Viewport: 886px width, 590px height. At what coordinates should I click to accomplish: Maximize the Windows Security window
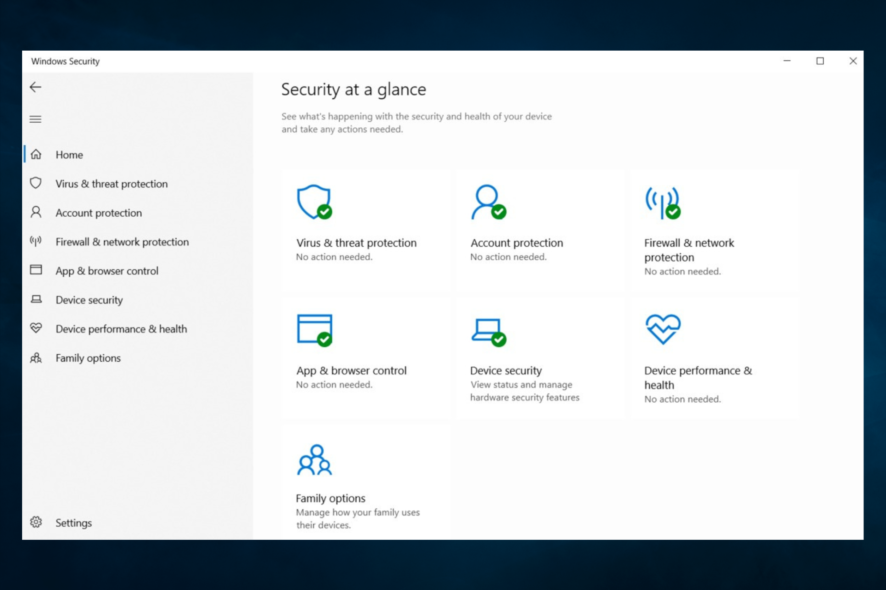820,61
